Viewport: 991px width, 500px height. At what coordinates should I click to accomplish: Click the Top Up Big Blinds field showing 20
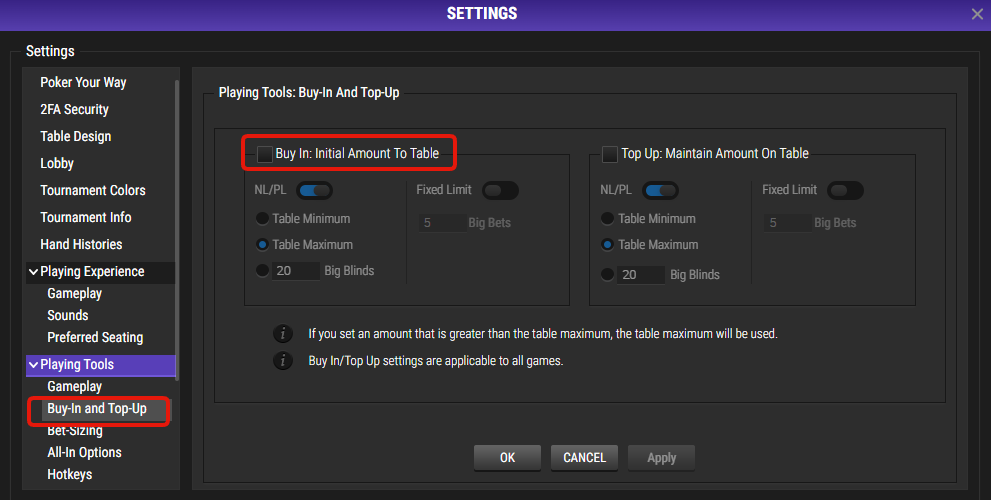[641, 274]
